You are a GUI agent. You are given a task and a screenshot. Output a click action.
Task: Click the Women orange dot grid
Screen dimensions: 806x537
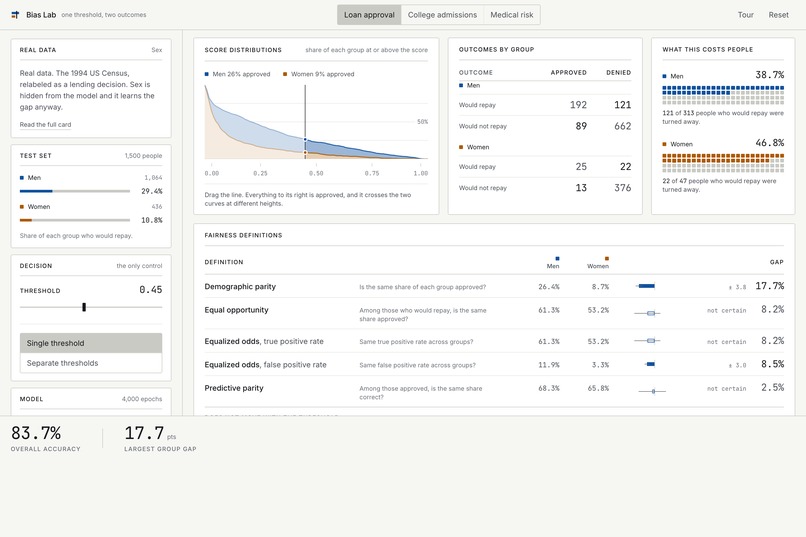click(x=723, y=162)
